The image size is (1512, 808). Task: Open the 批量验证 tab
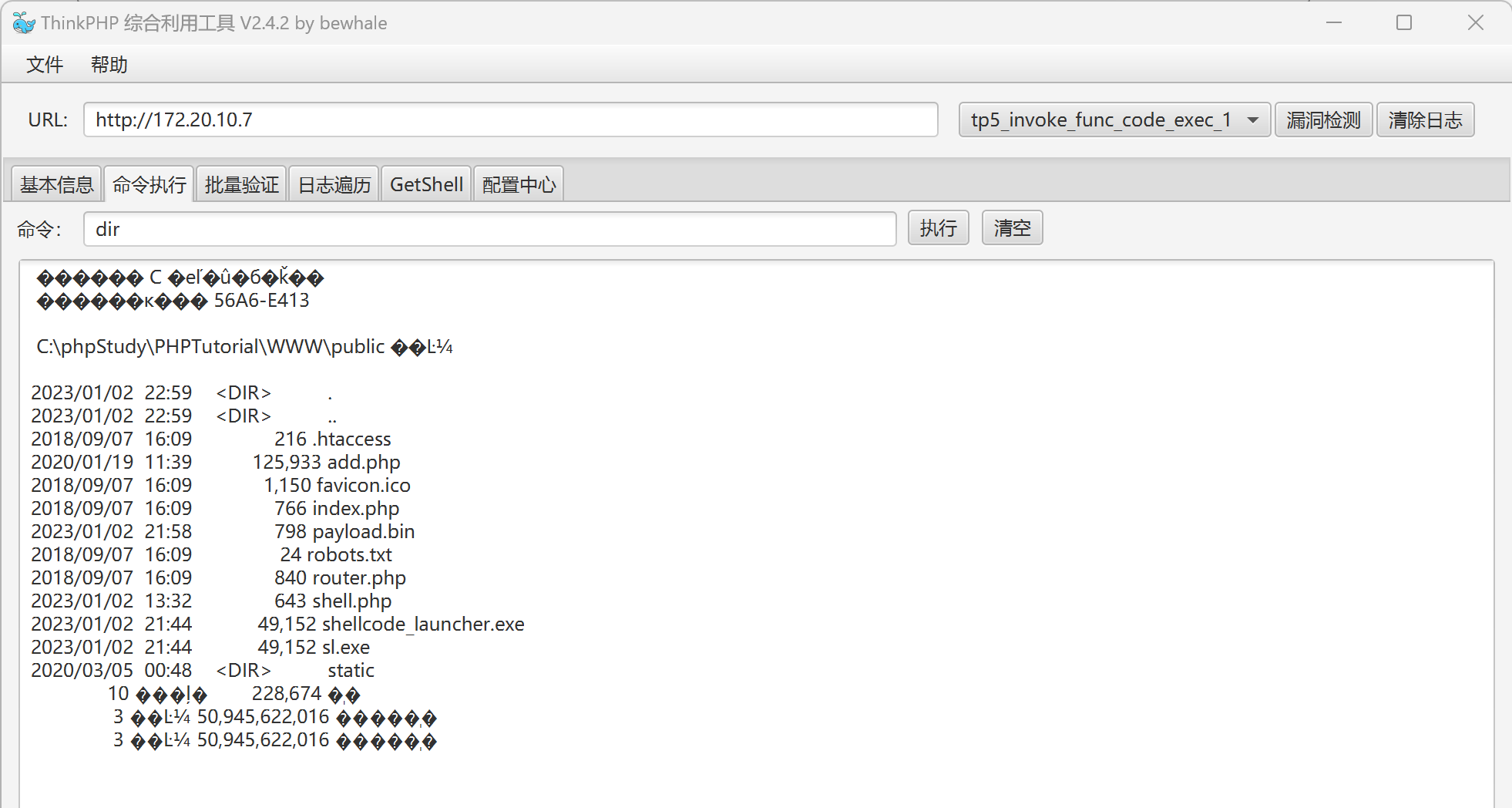(x=241, y=185)
